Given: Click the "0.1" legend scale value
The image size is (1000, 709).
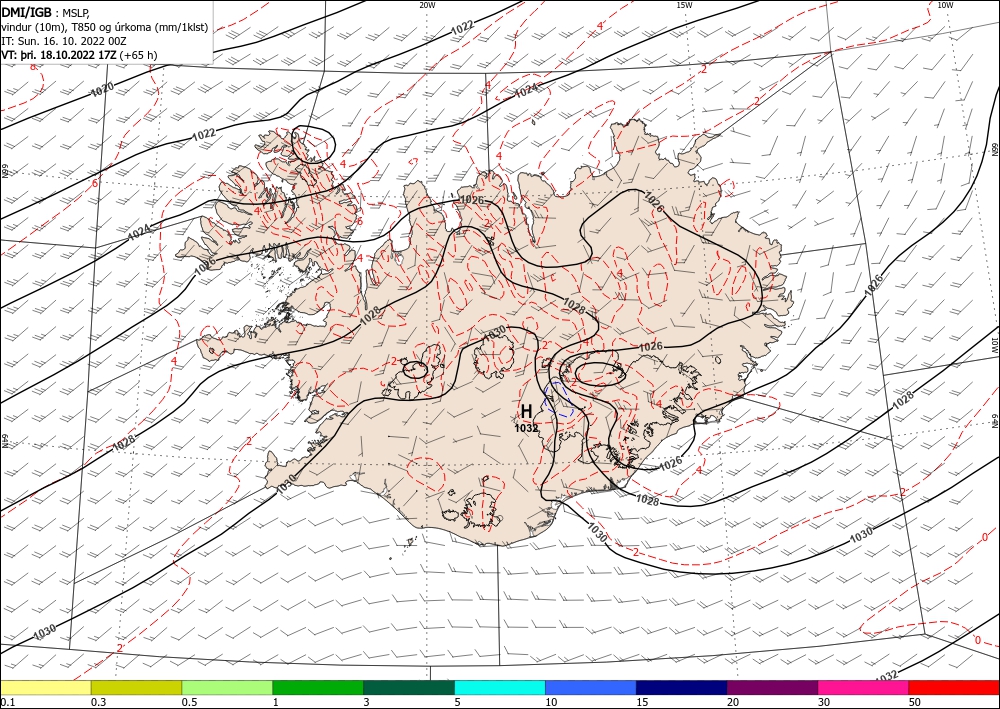Looking at the screenshot, I should point(8,702).
